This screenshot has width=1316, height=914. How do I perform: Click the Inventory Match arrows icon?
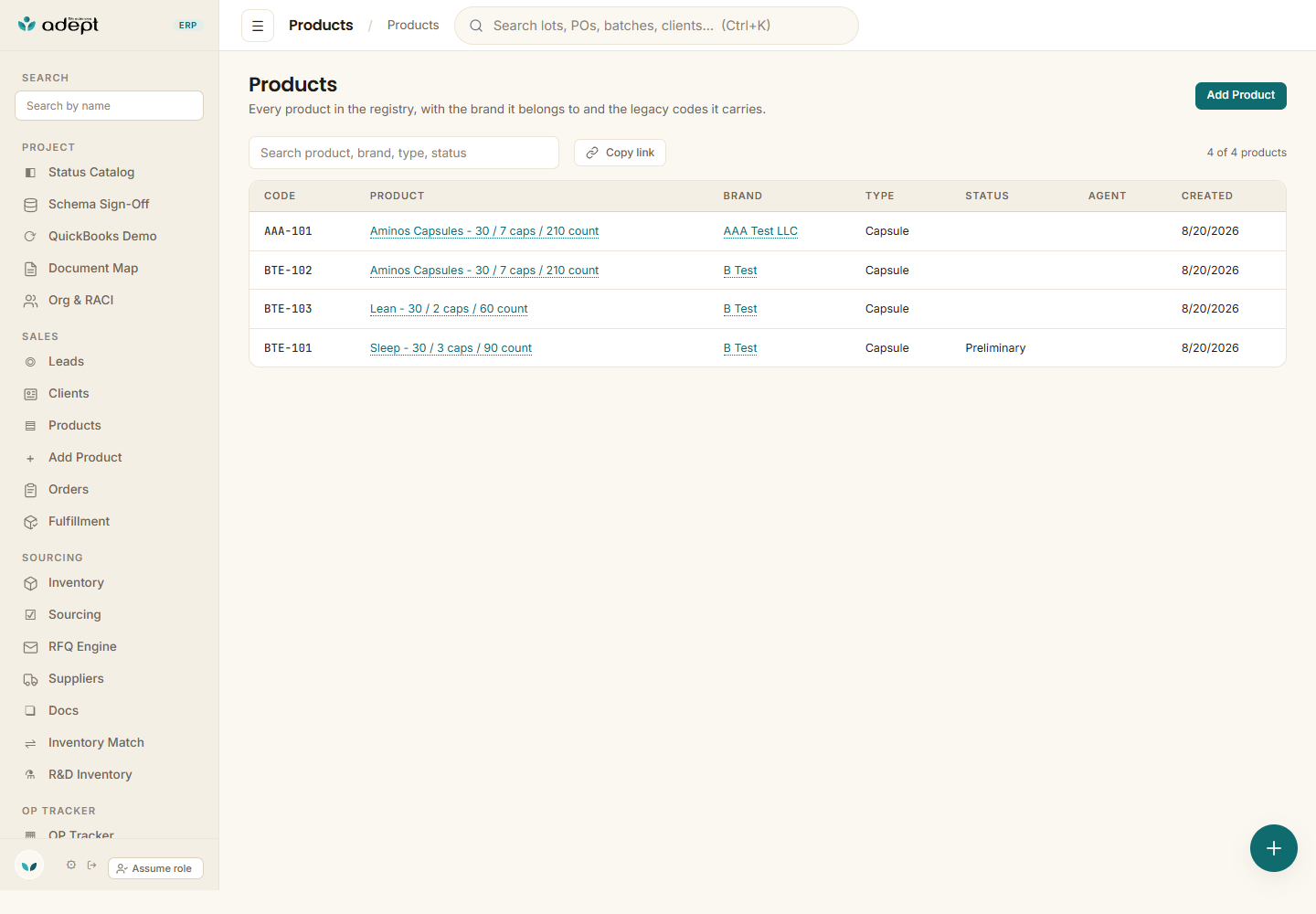pyautogui.click(x=30, y=743)
